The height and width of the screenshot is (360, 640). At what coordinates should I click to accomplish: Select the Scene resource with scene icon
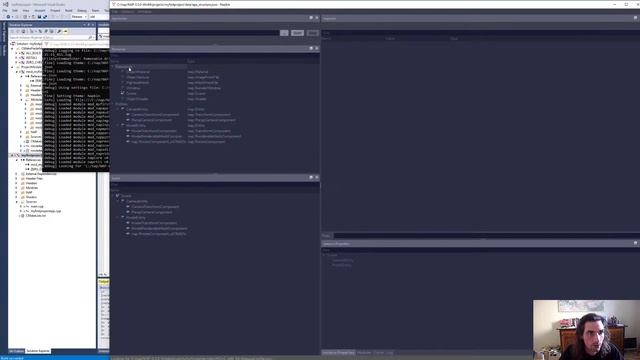point(131,93)
